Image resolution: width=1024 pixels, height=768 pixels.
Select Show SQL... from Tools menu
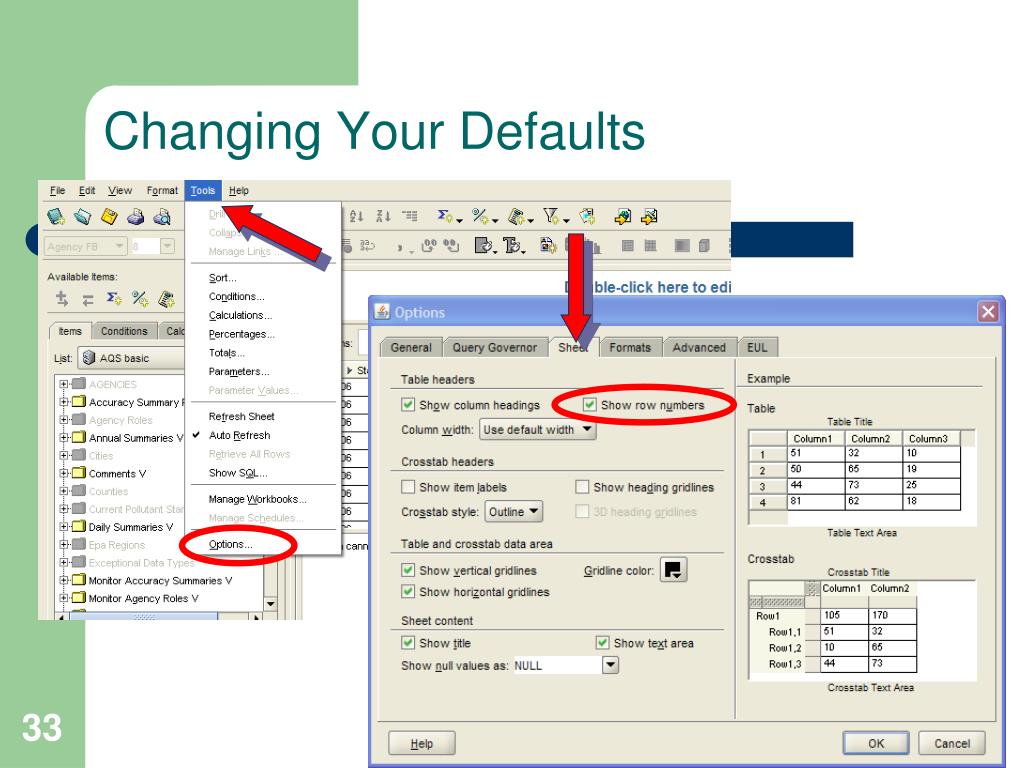pyautogui.click(x=238, y=473)
